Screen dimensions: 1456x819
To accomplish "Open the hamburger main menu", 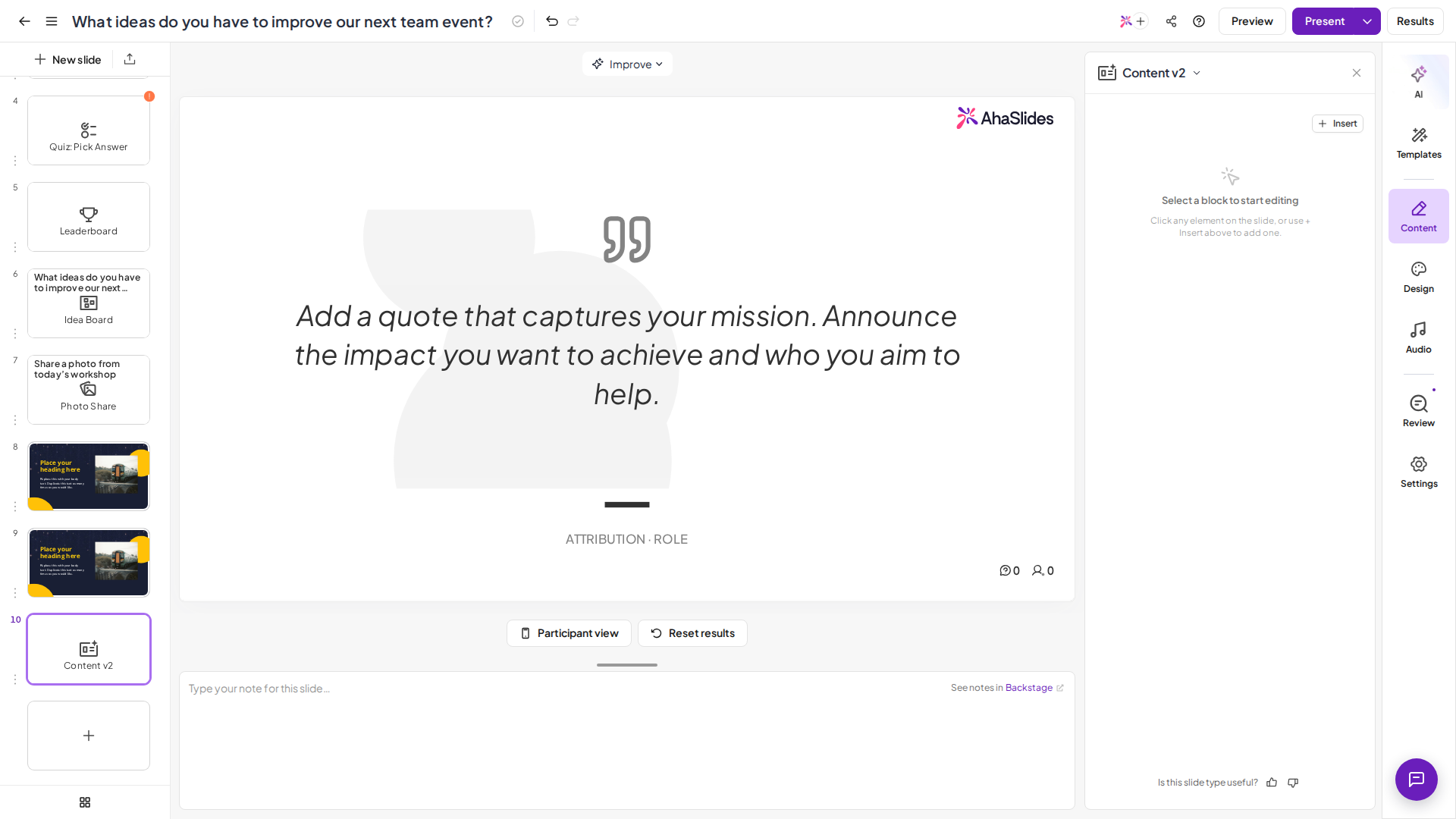I will (x=52, y=21).
